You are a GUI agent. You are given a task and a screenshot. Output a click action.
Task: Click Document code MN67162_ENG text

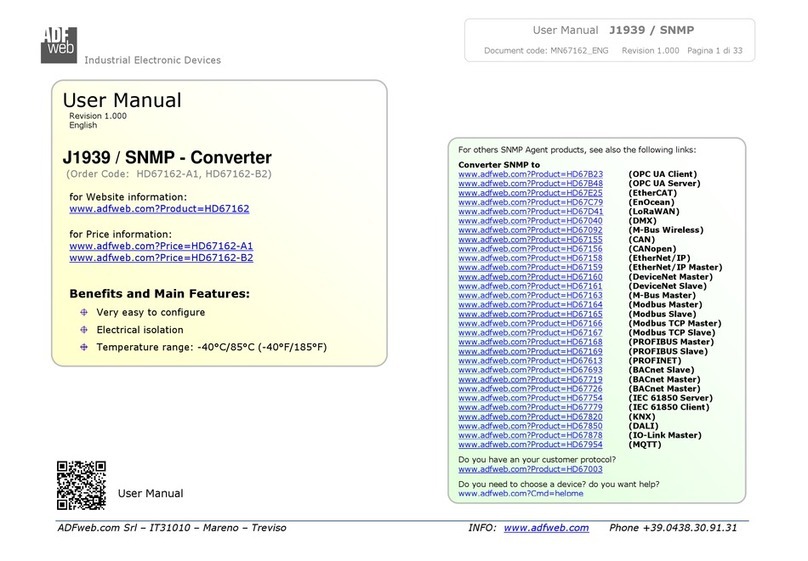[x=546, y=50]
